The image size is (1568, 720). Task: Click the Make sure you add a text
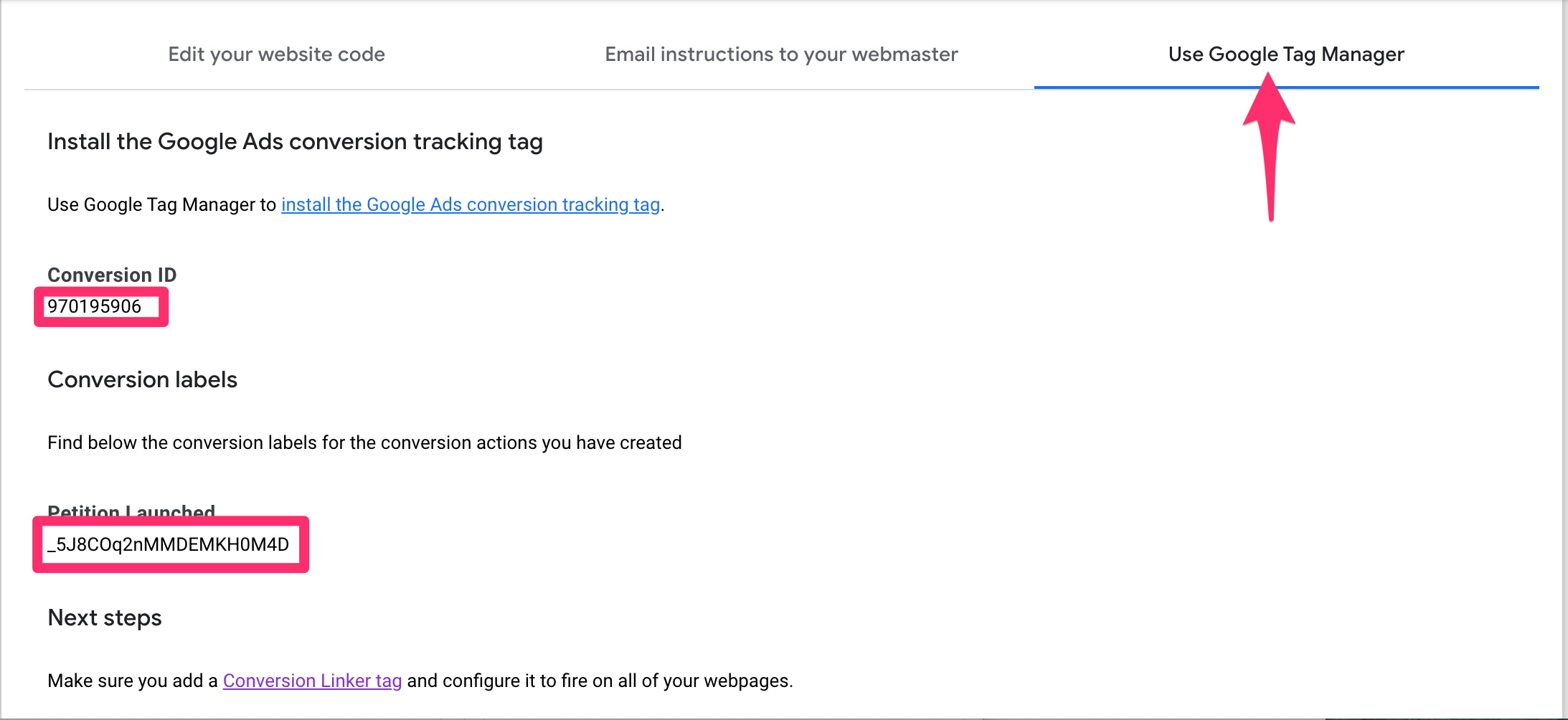(x=133, y=681)
